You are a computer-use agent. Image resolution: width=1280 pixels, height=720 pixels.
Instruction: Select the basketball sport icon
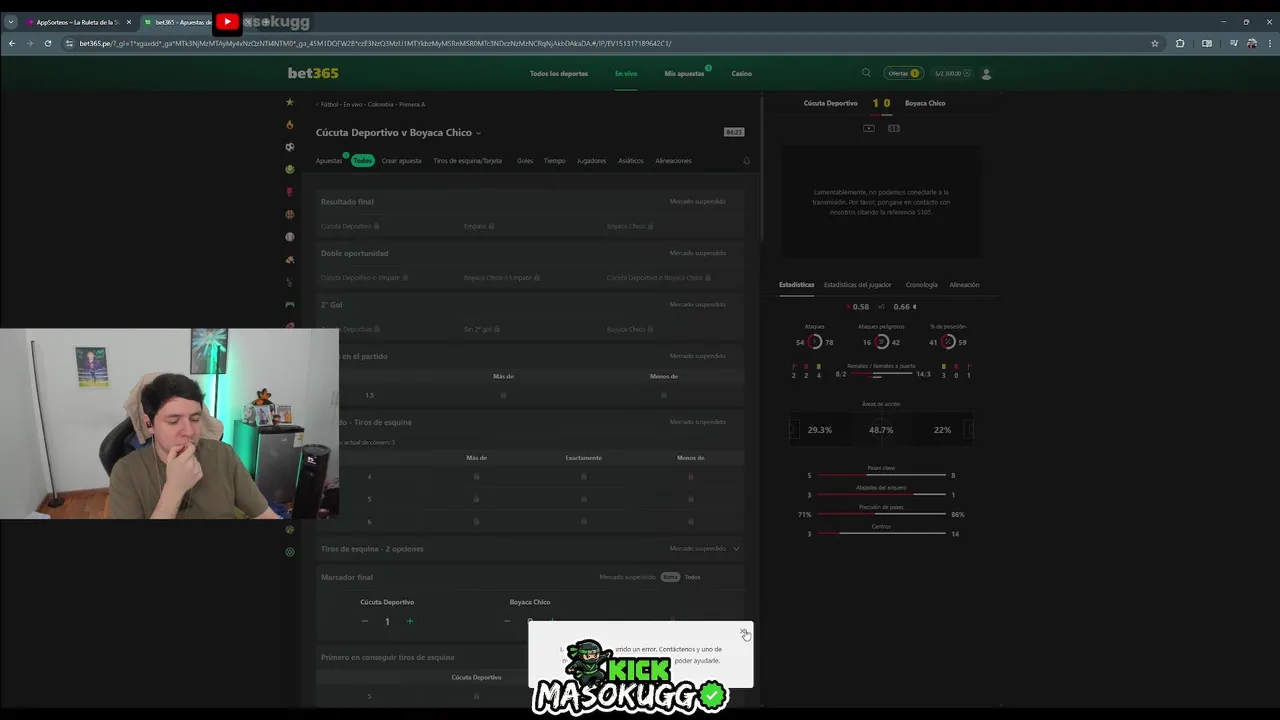click(290, 214)
